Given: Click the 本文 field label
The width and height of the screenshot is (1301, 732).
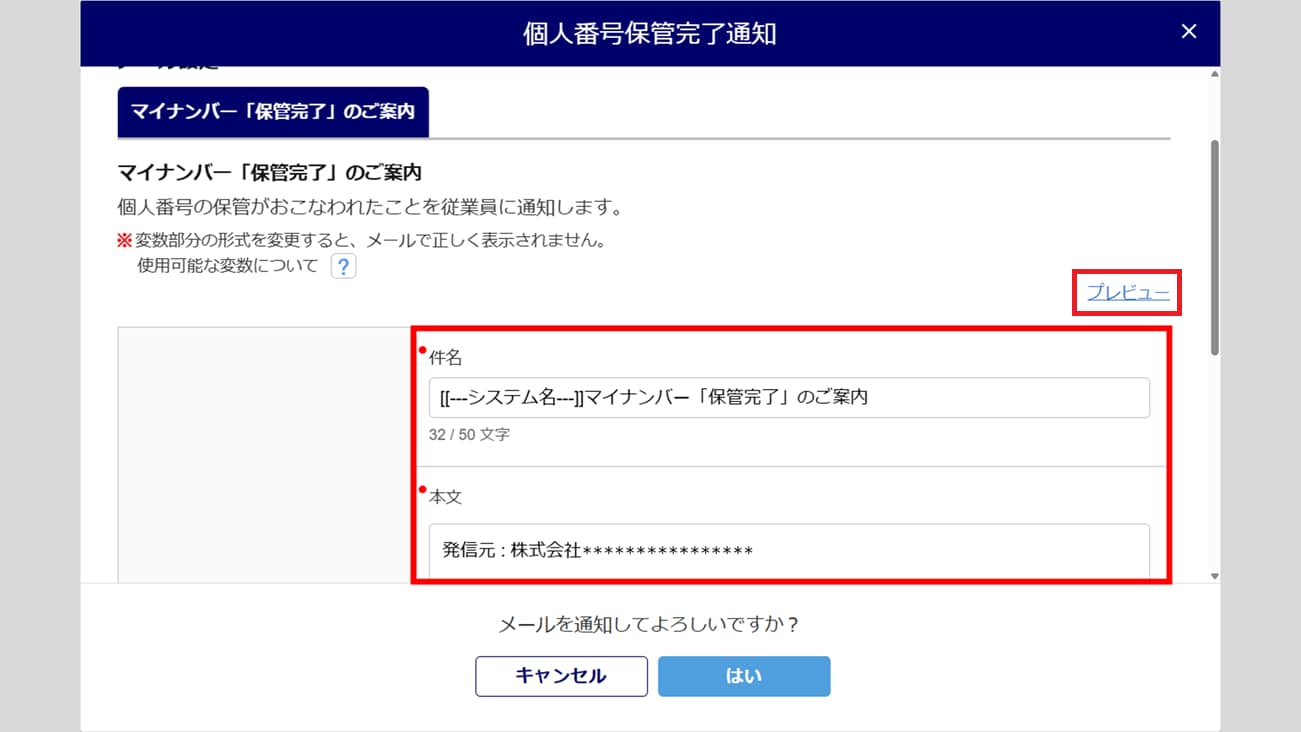Looking at the screenshot, I should click(445, 497).
